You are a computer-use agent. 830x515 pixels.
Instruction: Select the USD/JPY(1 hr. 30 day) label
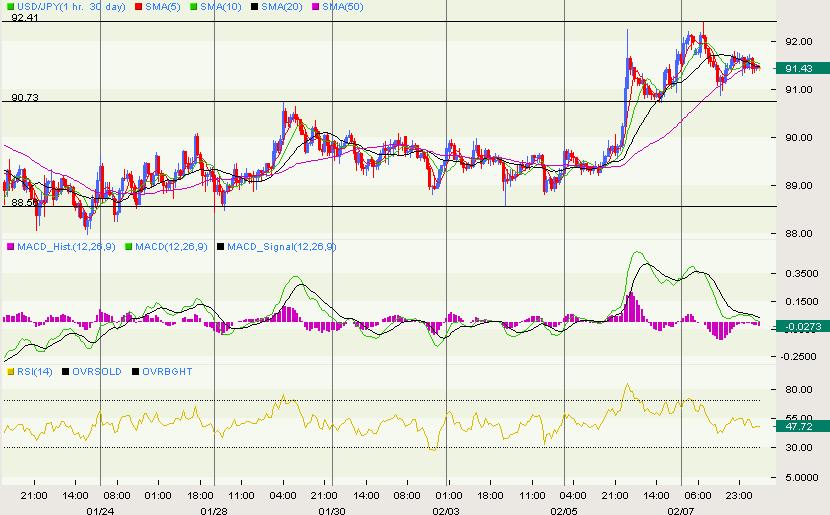(71, 7)
